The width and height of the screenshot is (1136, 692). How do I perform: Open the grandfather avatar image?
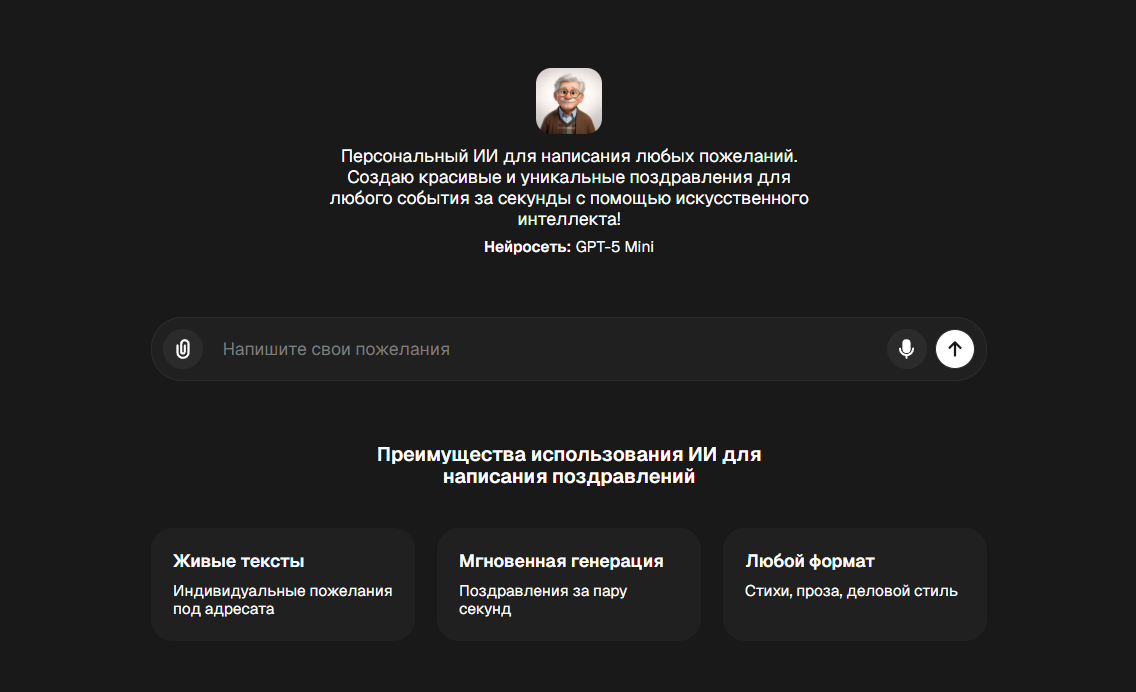tap(569, 101)
